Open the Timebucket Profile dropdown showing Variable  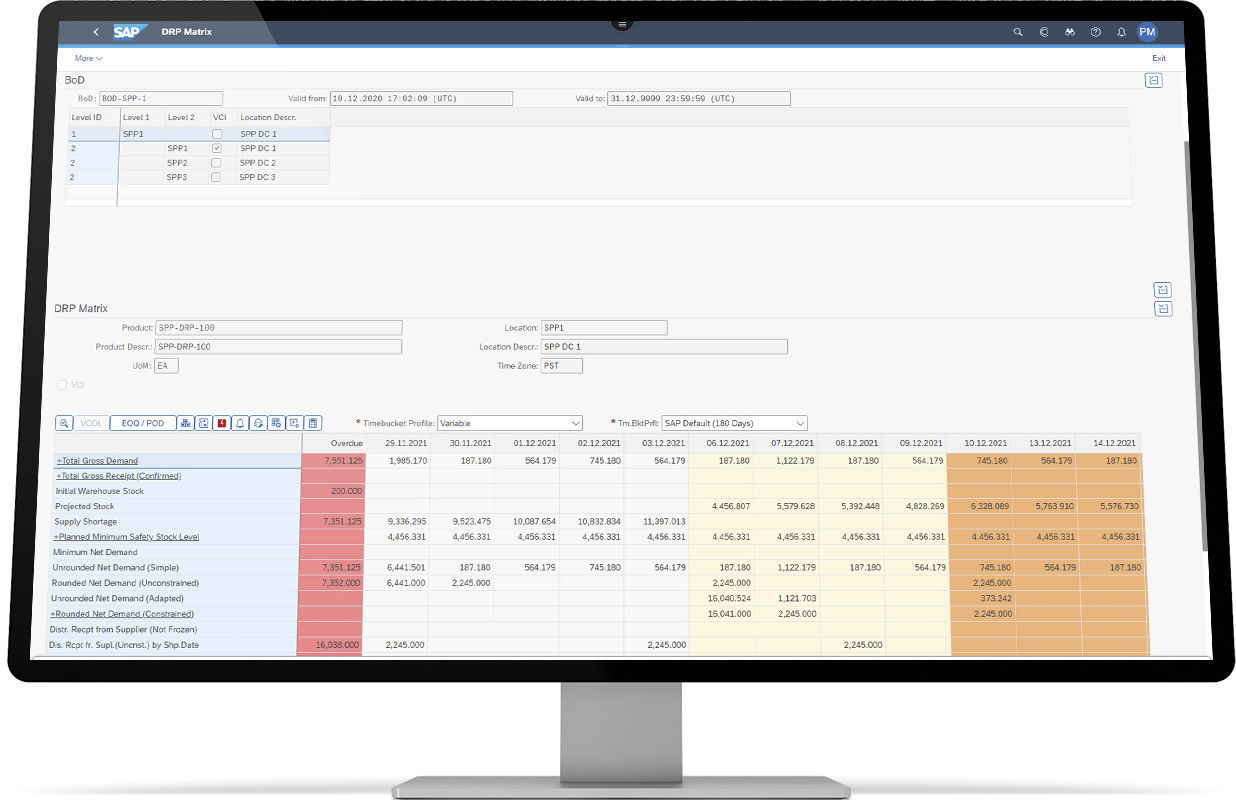coord(510,423)
